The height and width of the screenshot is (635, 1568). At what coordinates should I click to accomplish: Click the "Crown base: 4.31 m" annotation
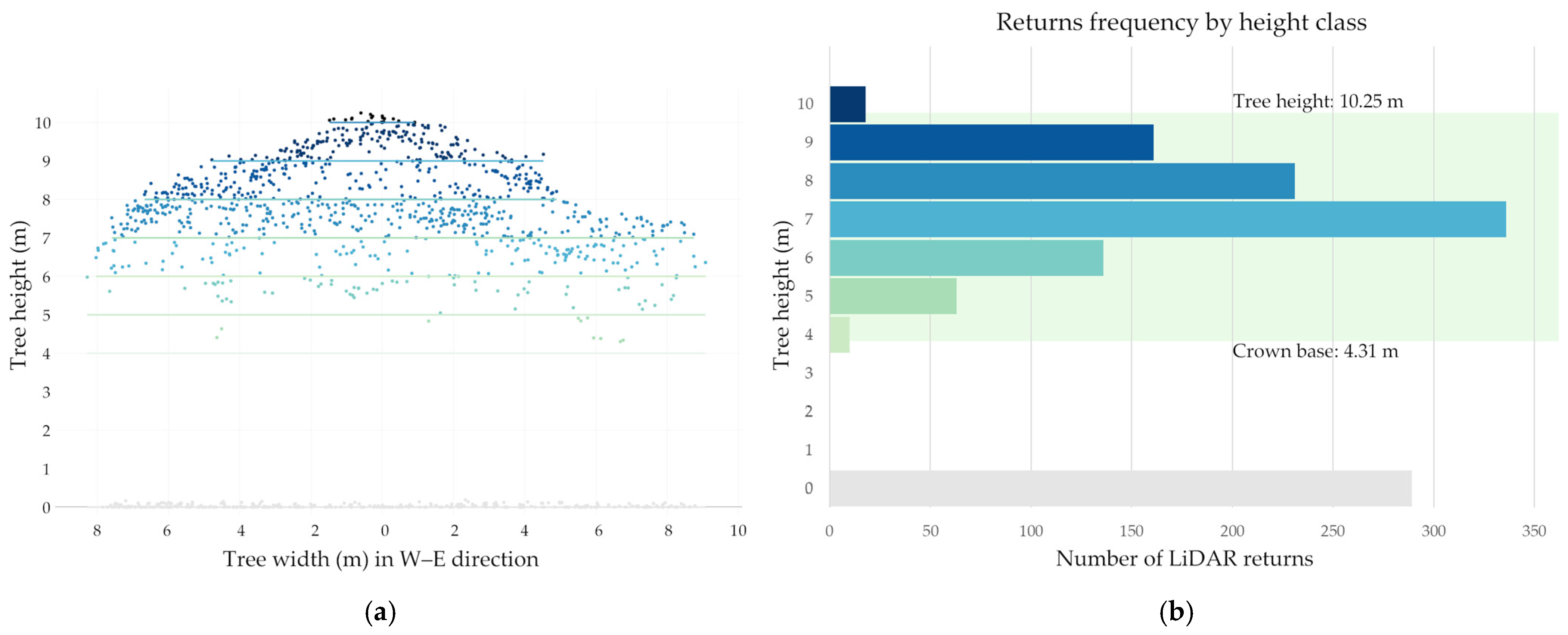[1315, 351]
